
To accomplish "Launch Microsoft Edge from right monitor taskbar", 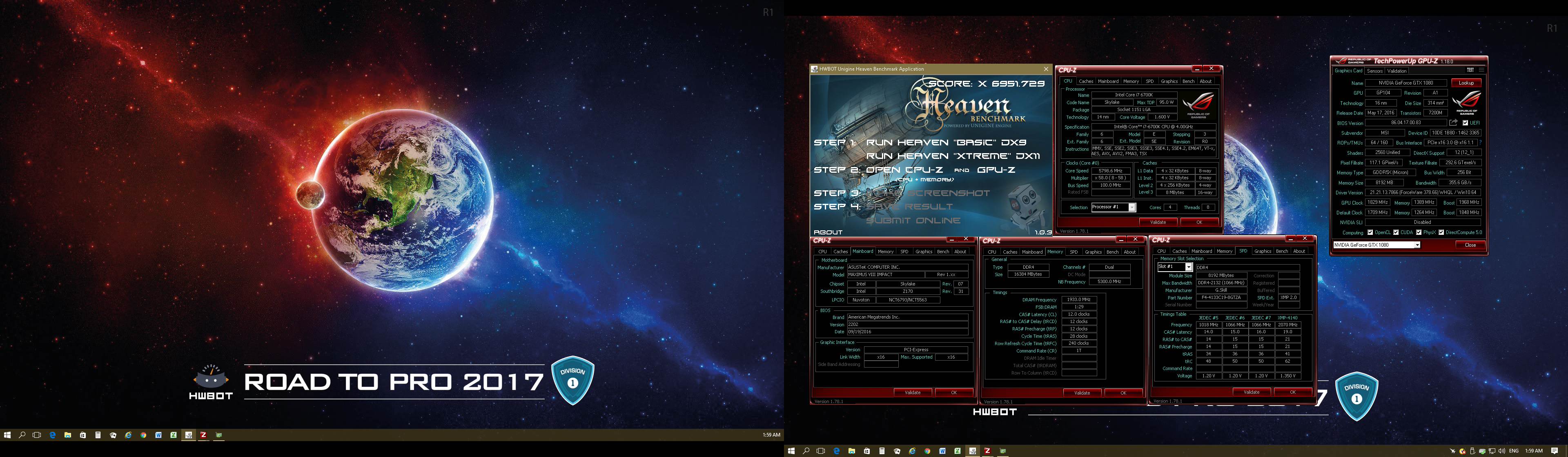I will pyautogui.click(x=836, y=451).
